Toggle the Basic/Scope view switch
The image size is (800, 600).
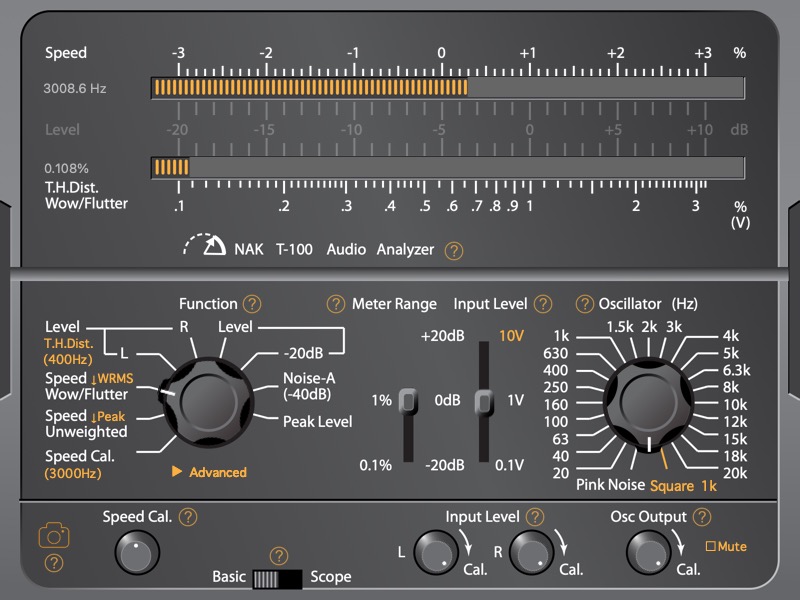pyautogui.click(x=277, y=578)
